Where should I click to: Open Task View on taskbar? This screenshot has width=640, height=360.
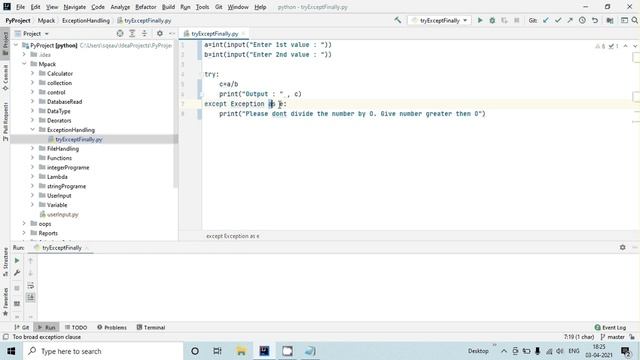click(217, 351)
